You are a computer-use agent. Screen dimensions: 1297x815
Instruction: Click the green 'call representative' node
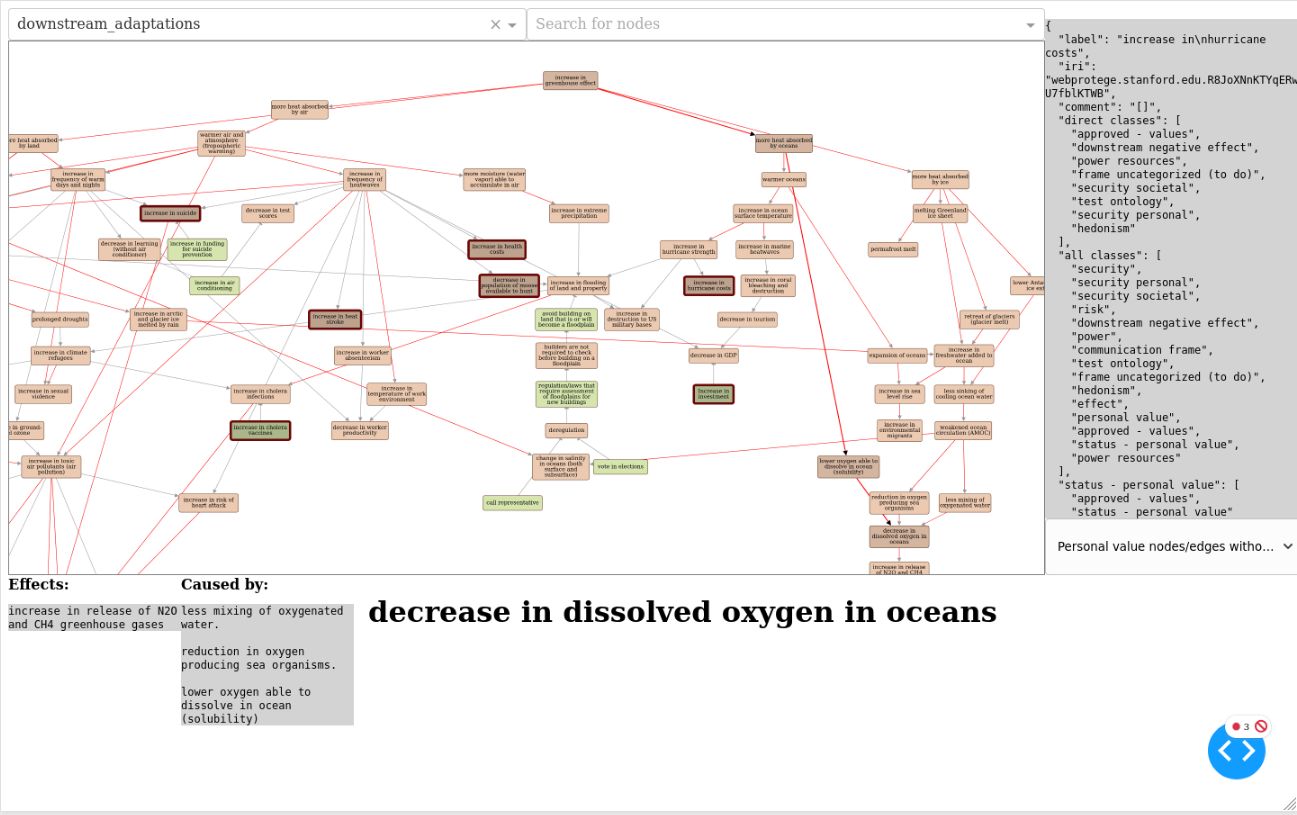coord(513,503)
